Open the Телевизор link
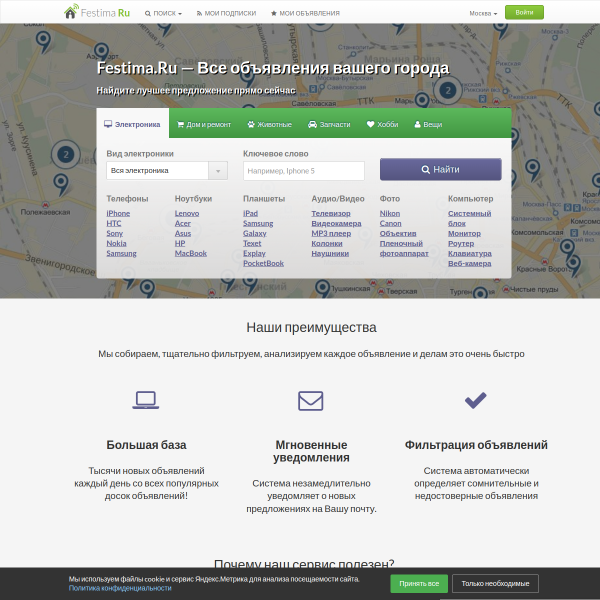This screenshot has width=600, height=600. click(x=331, y=214)
